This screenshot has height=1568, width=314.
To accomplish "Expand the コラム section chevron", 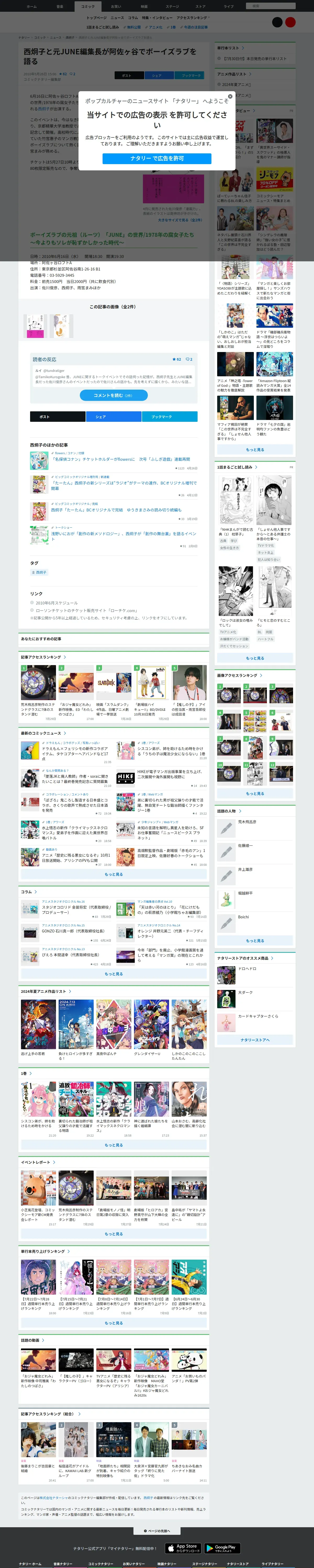I will click(x=35, y=892).
